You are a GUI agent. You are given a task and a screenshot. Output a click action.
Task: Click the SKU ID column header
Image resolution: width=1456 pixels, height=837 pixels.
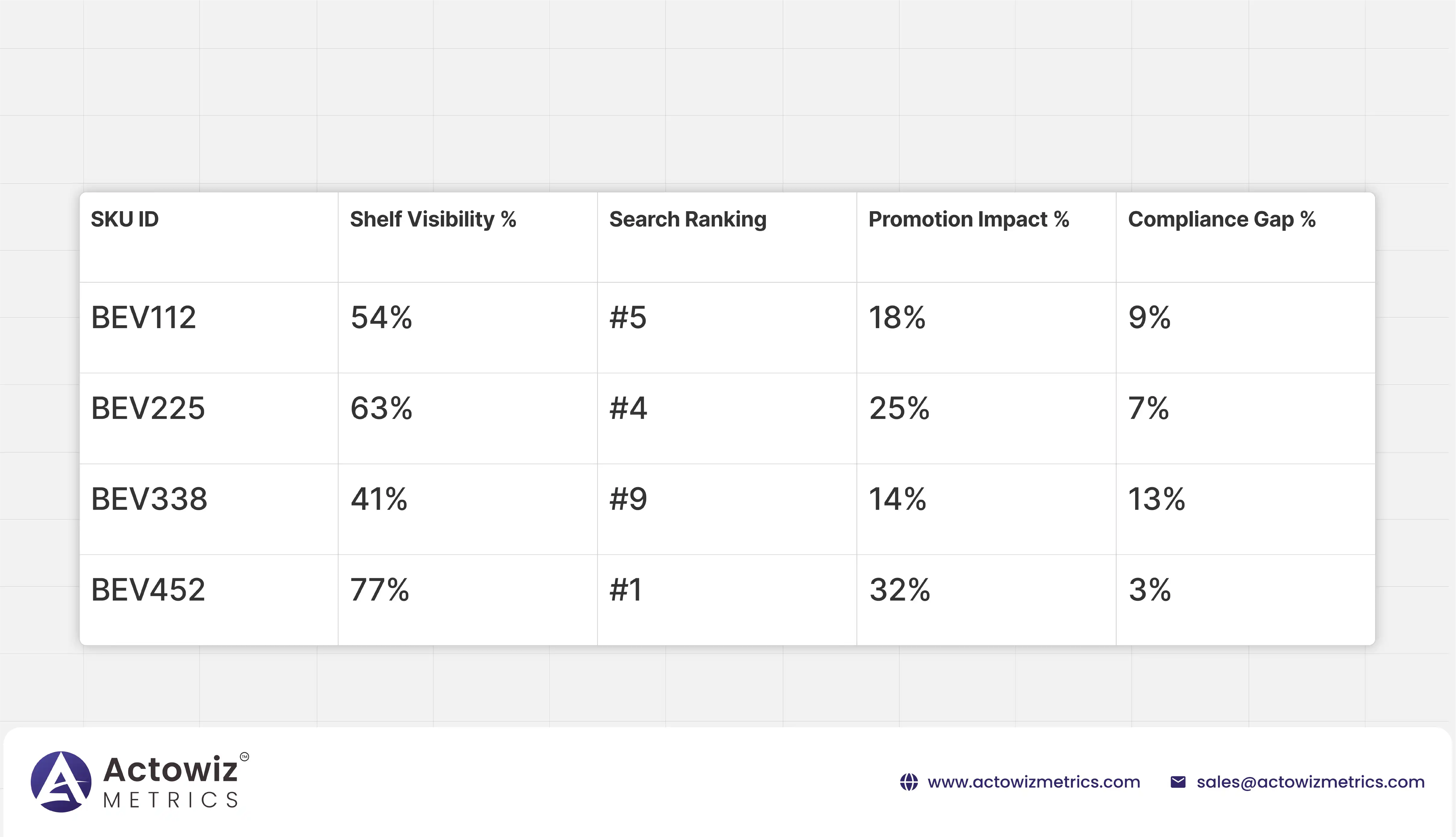125,219
